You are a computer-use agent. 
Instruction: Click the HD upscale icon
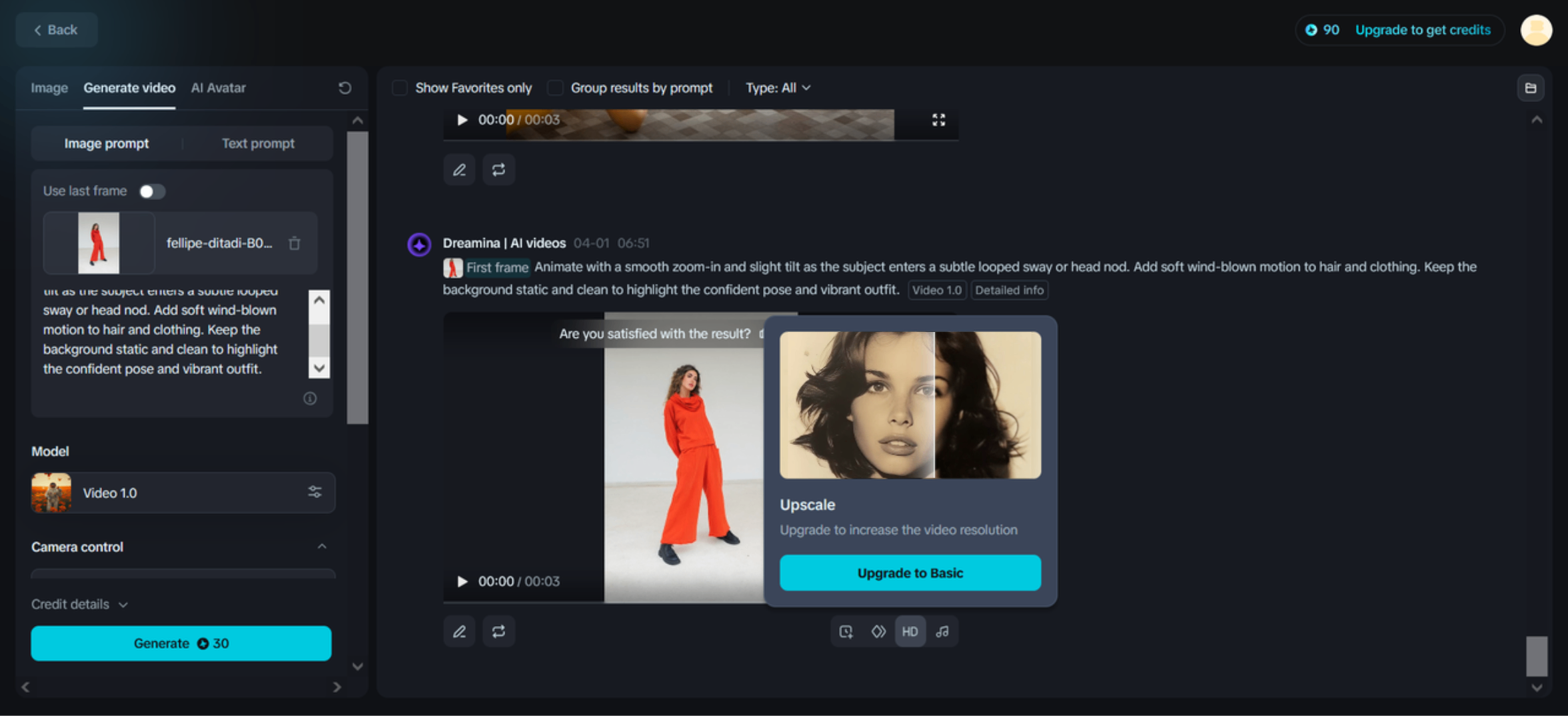pyautogui.click(x=910, y=631)
